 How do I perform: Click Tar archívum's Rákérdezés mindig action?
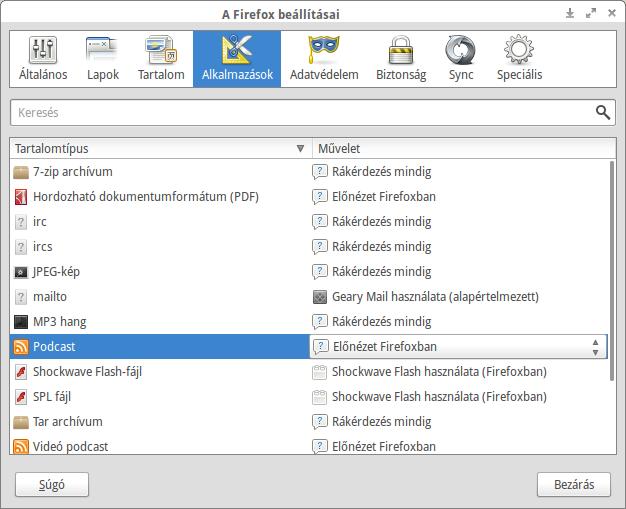coord(381,422)
